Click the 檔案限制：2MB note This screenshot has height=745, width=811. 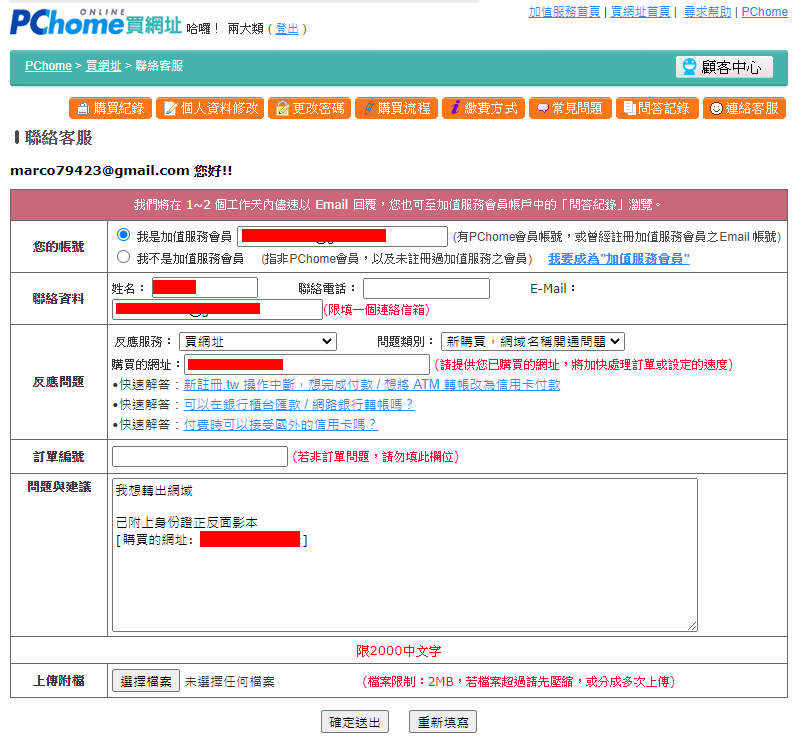tap(519, 681)
